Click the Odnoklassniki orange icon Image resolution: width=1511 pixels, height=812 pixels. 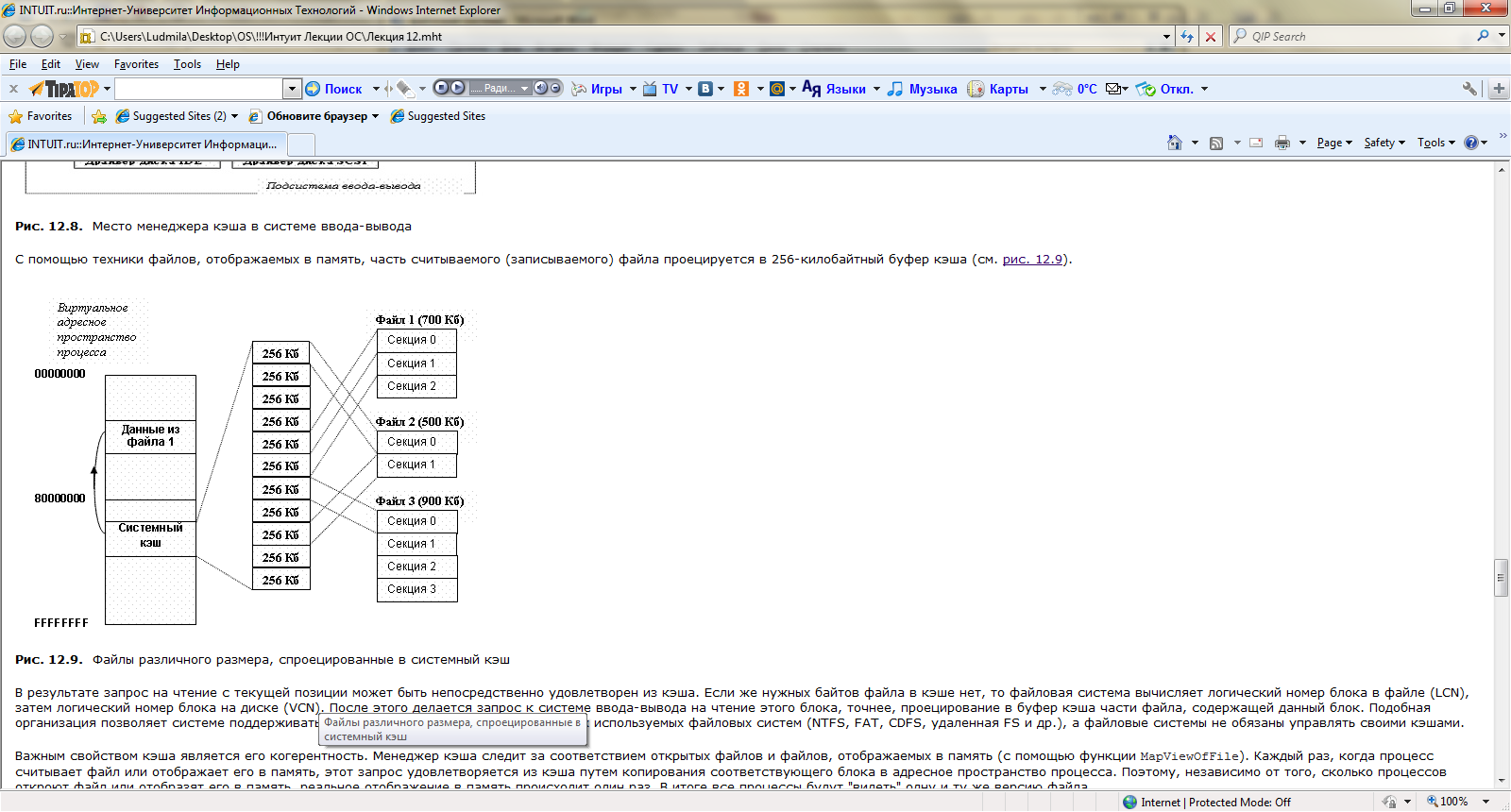pos(741,89)
